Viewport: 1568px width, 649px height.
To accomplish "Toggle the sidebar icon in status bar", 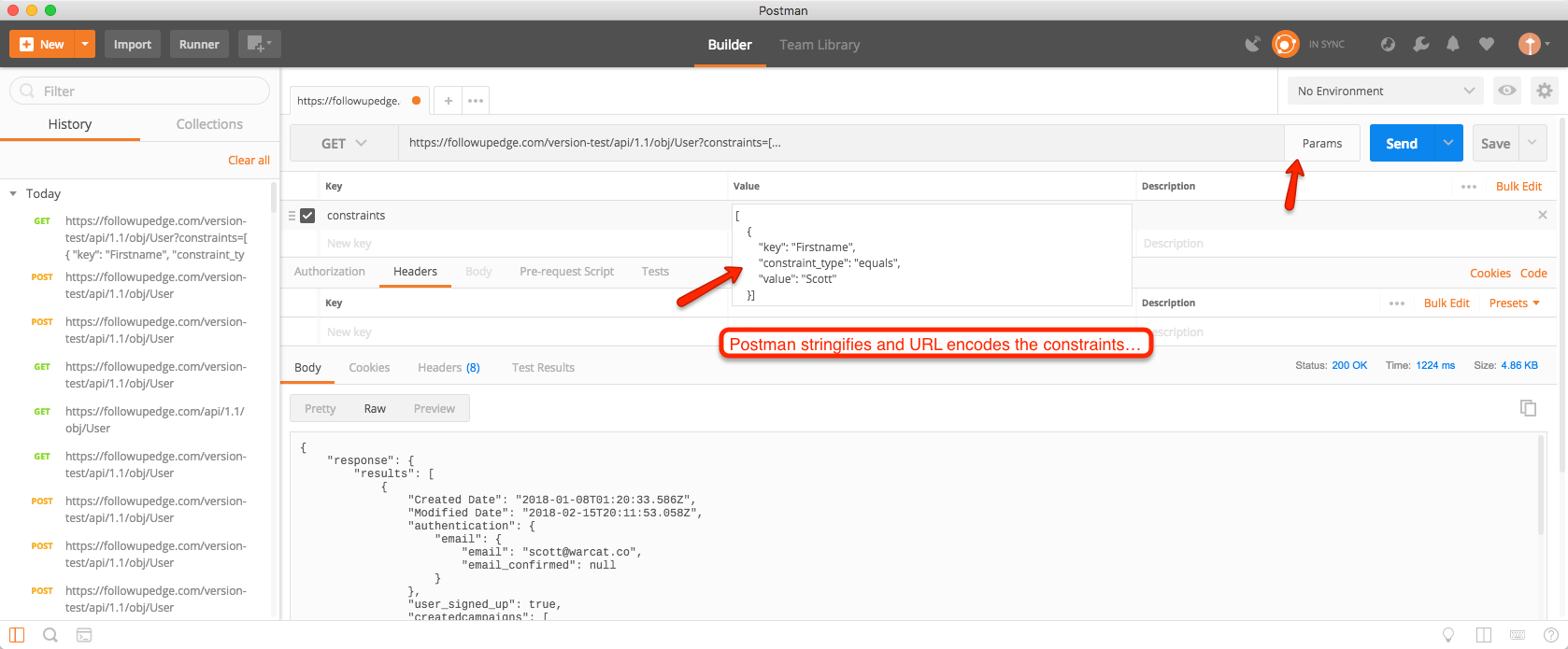I will pos(17,635).
